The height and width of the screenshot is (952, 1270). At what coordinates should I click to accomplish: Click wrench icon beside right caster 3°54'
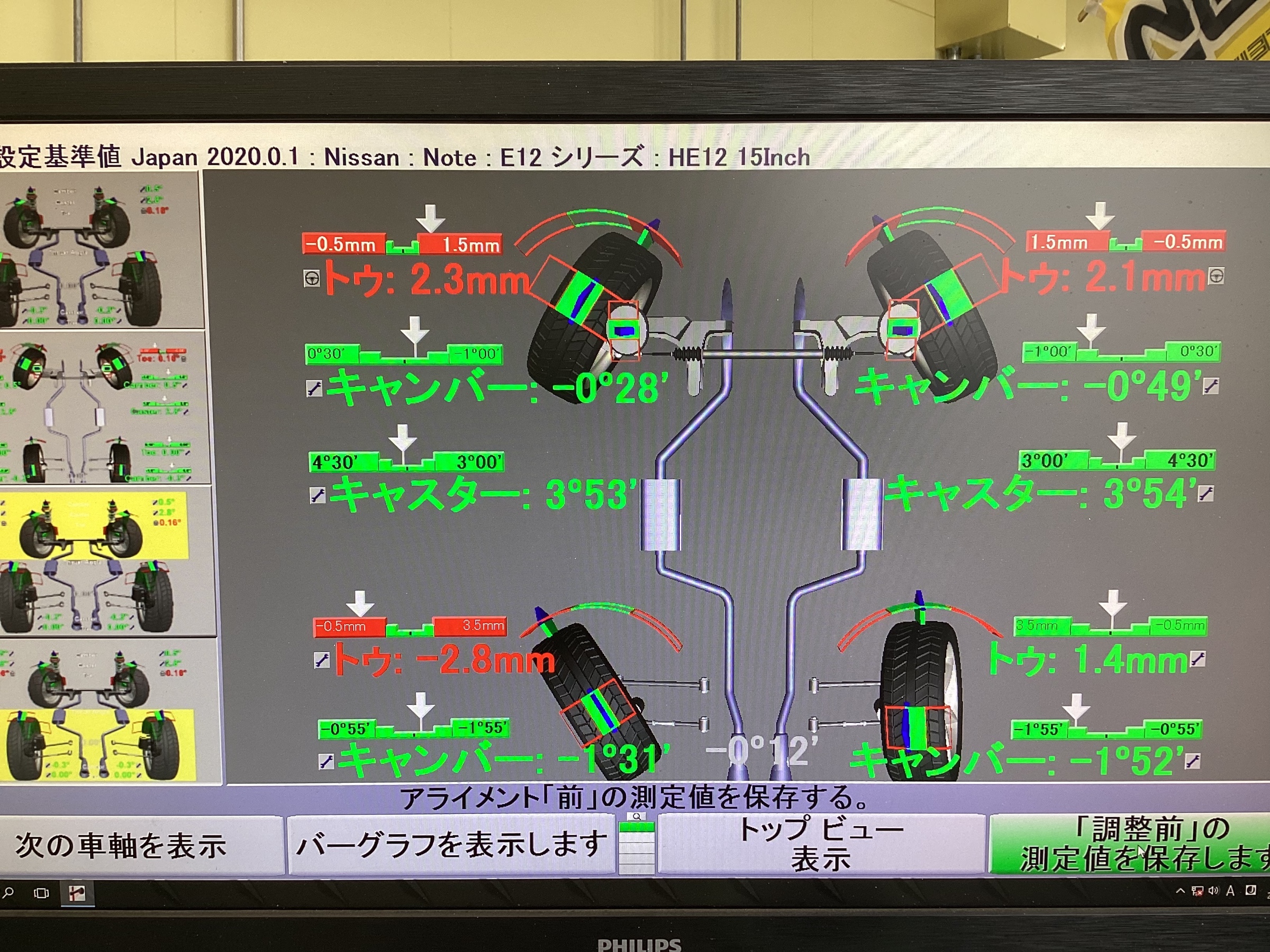[1205, 493]
